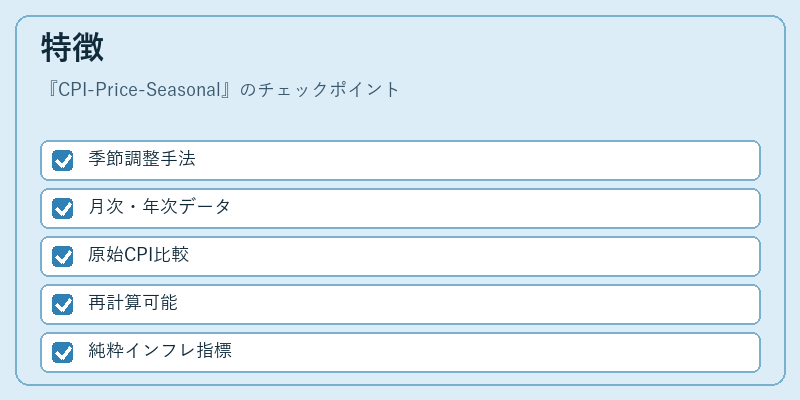Screen dimensions: 800x400
Task: Click the 純粋インフレ指標 label text
Action: (160, 351)
